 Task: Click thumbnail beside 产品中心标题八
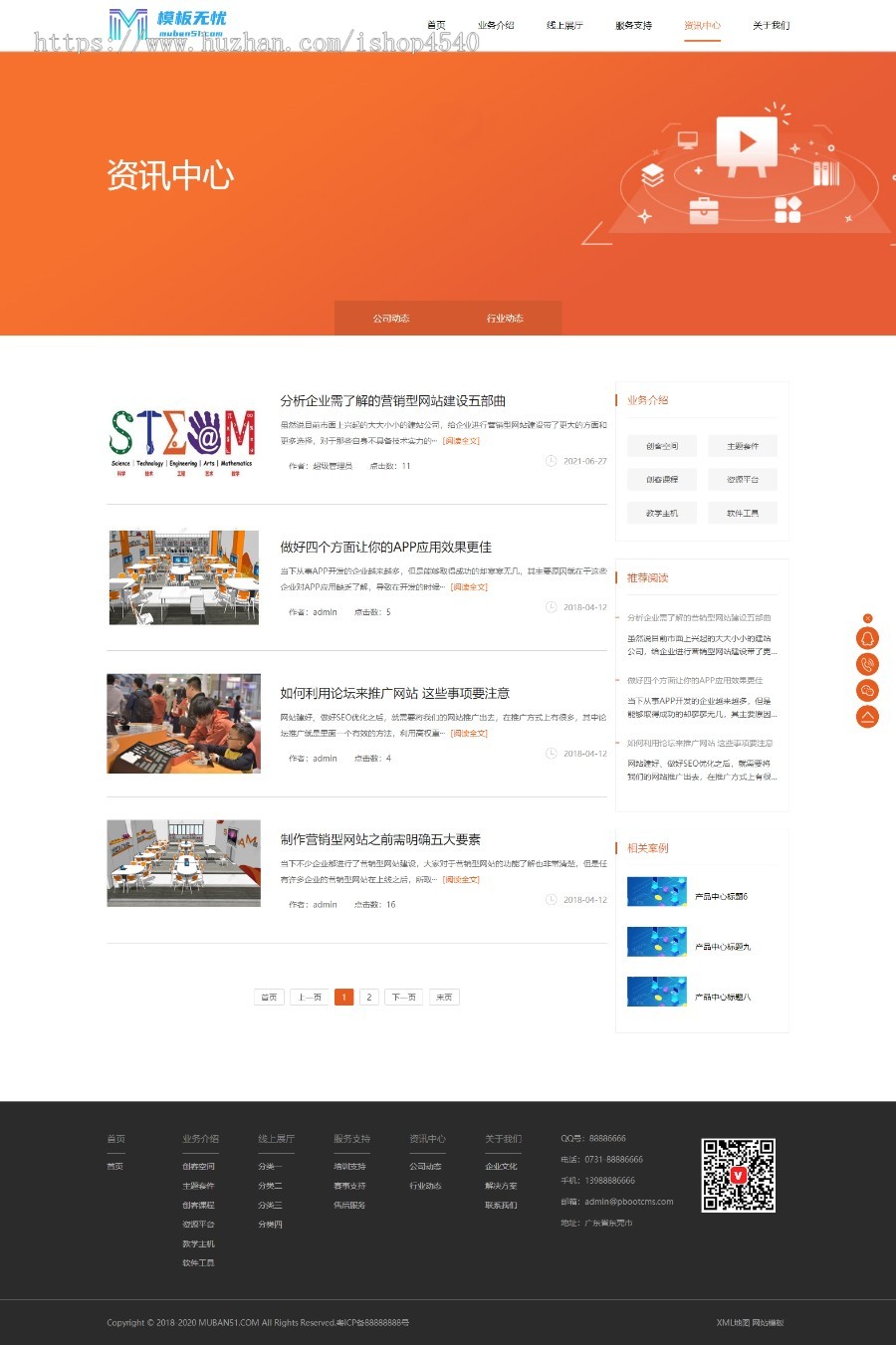click(x=657, y=992)
